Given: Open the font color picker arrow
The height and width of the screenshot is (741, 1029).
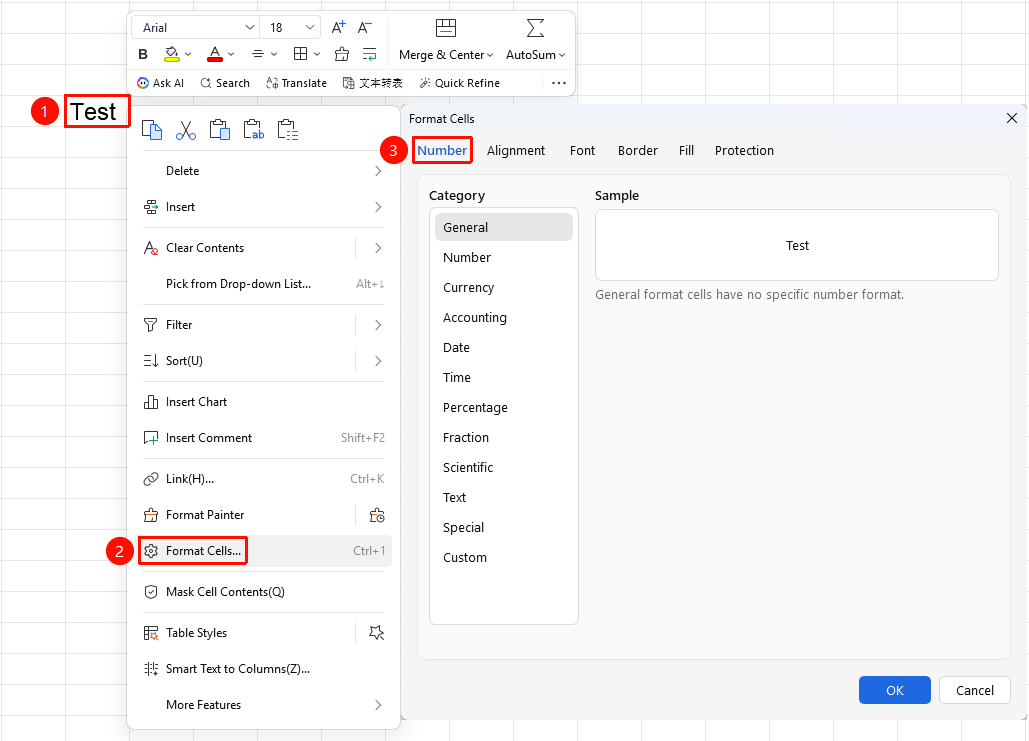Looking at the screenshot, I should (x=231, y=54).
